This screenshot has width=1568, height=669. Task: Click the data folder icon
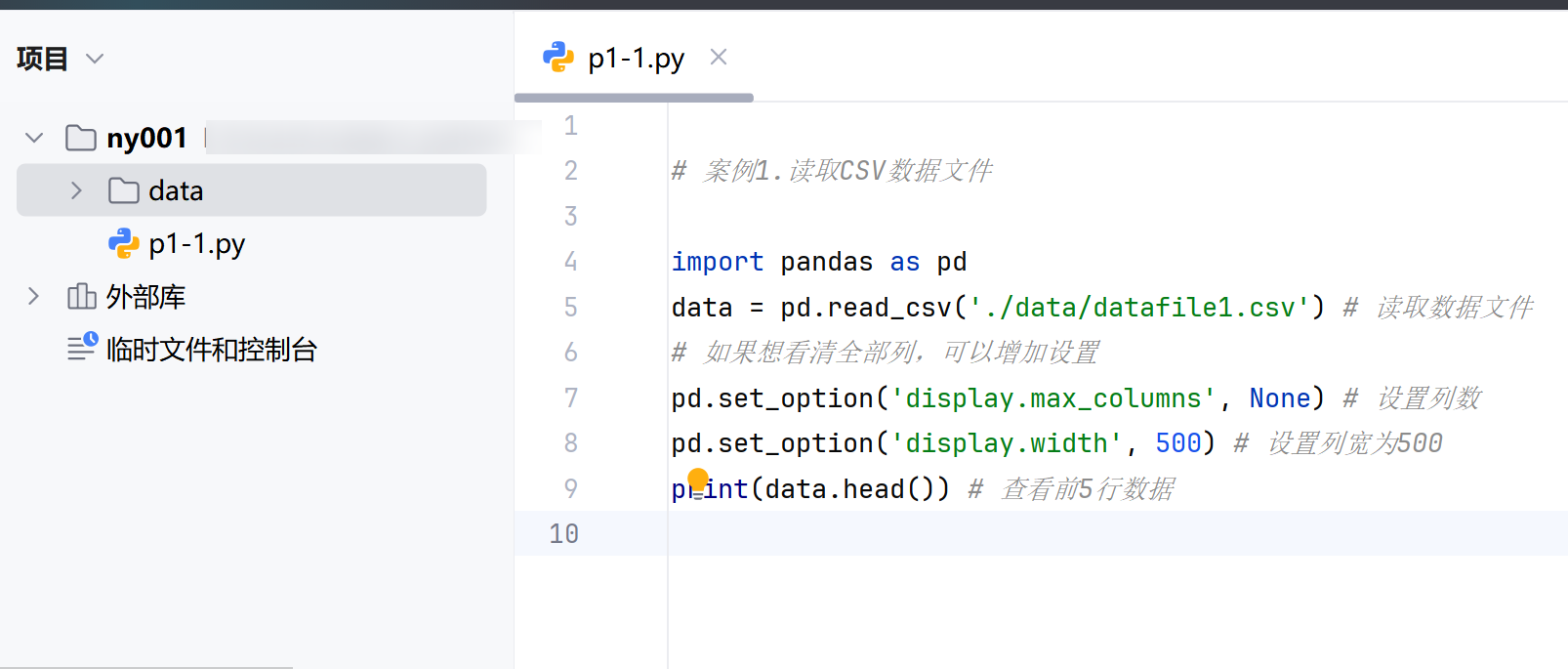click(124, 190)
